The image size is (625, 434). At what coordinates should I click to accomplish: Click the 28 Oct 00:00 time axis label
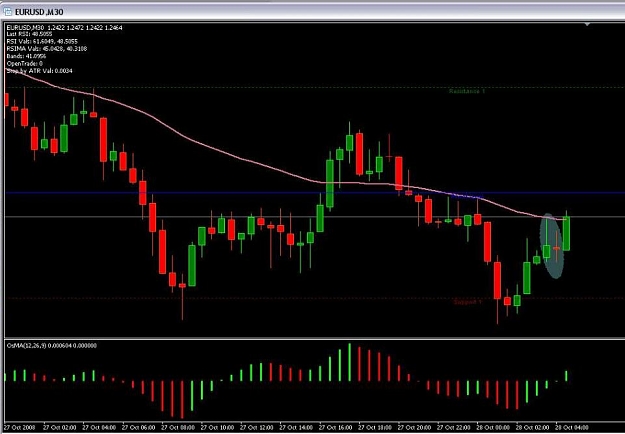point(493,428)
